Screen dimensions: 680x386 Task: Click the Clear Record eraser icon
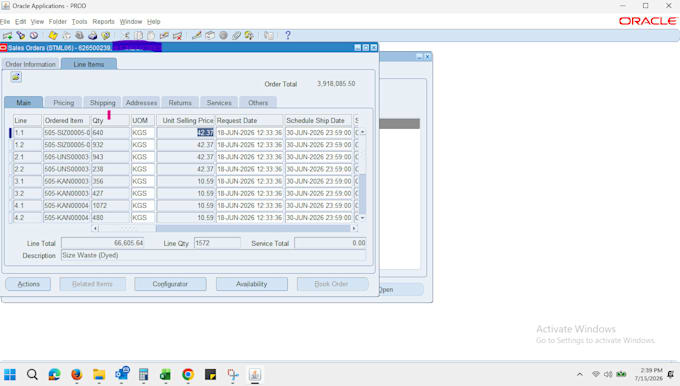(164, 36)
